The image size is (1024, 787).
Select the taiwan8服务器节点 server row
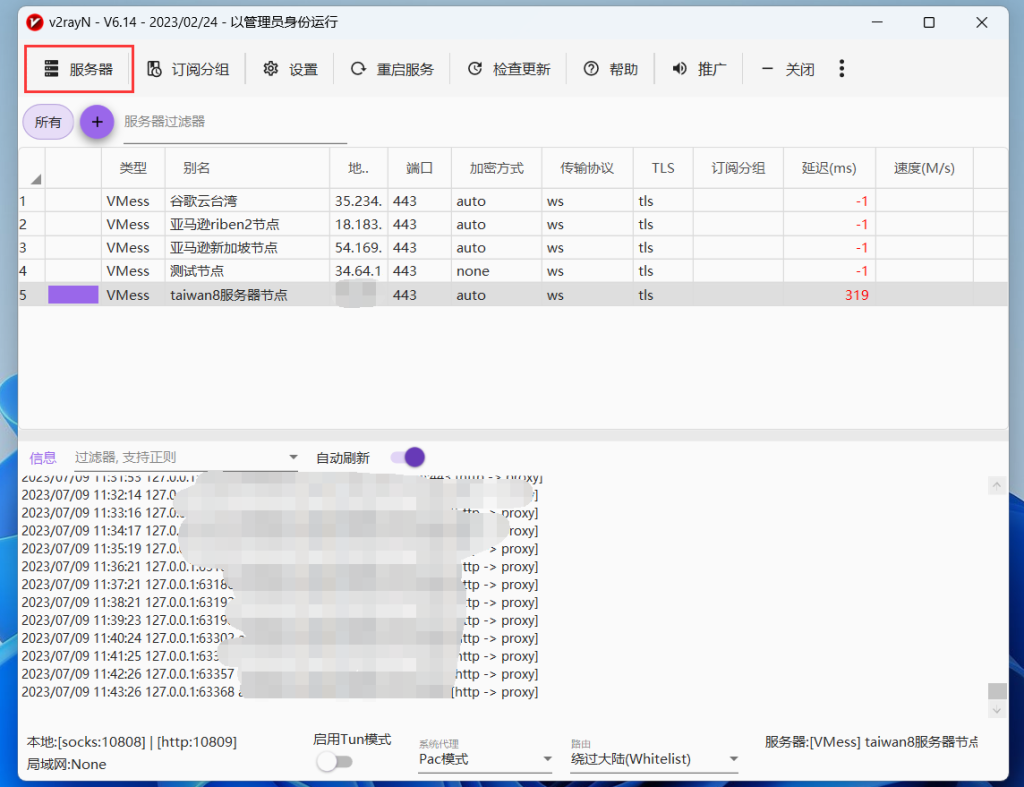pyautogui.click(x=513, y=295)
